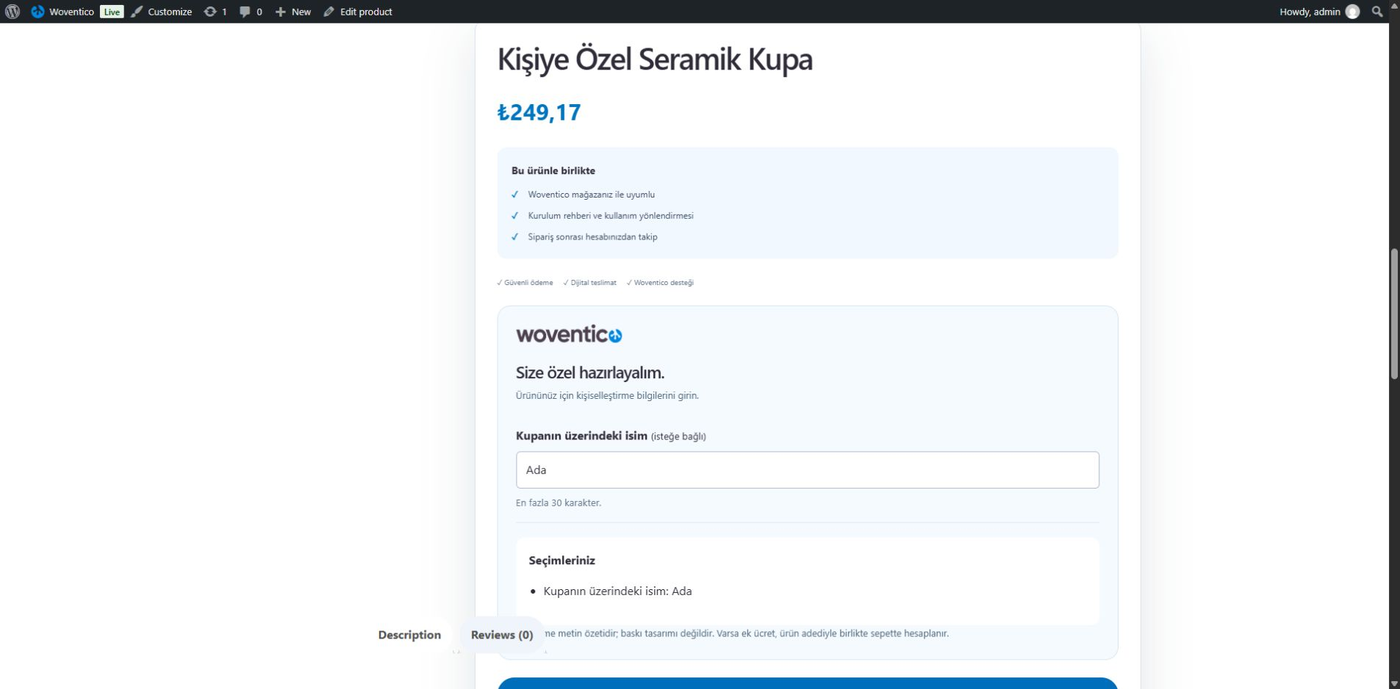Click the woventico brand logo
1400x689 pixels.
(x=569, y=334)
